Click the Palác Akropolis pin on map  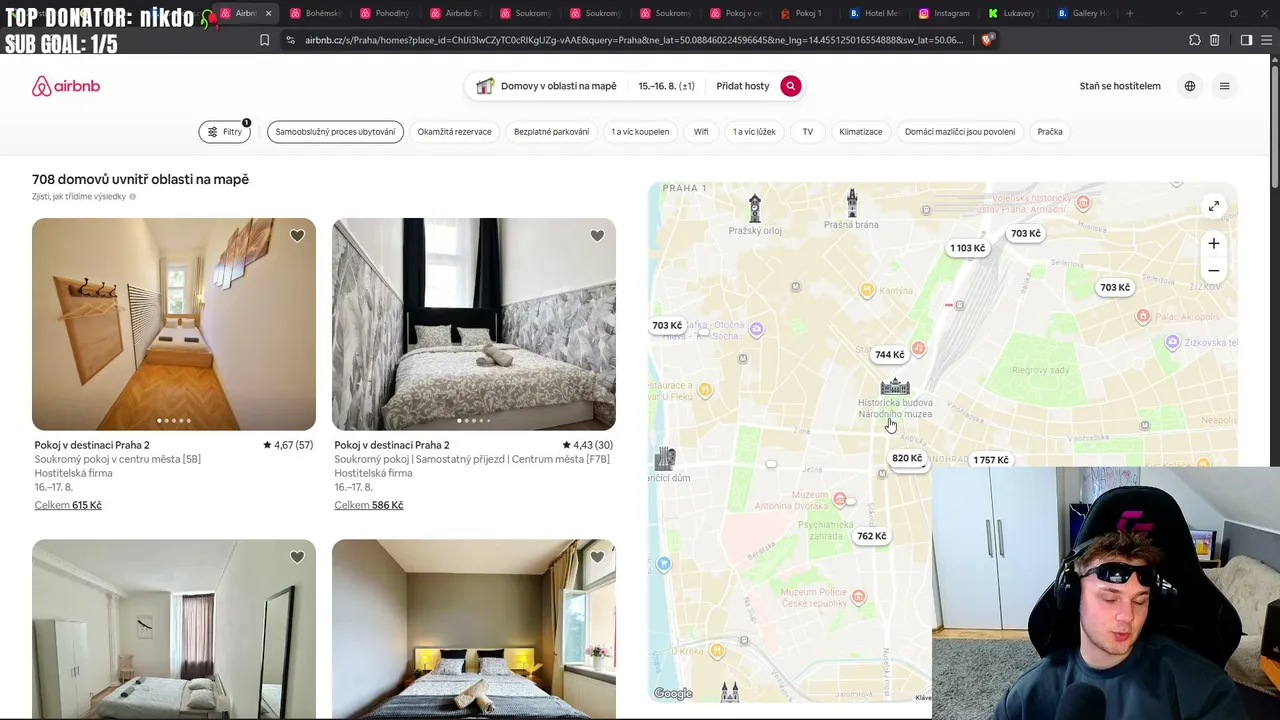click(x=1143, y=316)
